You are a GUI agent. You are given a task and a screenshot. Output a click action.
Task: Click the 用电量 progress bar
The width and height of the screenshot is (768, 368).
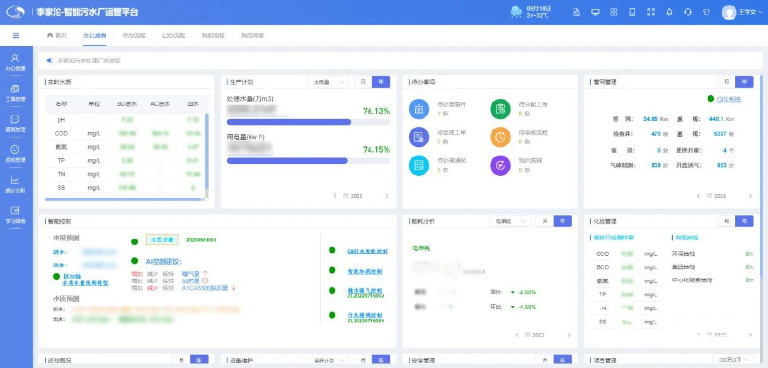308,161
